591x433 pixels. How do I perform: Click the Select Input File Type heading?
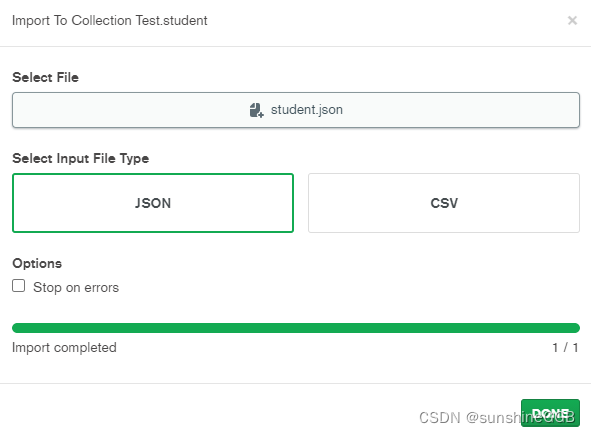(x=81, y=159)
